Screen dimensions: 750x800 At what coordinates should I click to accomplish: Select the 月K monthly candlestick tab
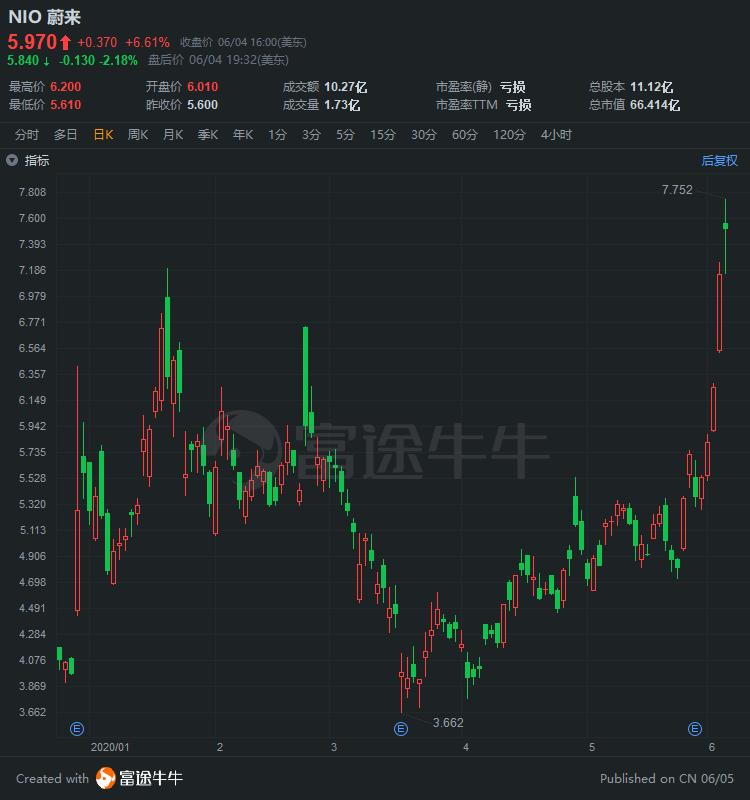173,135
